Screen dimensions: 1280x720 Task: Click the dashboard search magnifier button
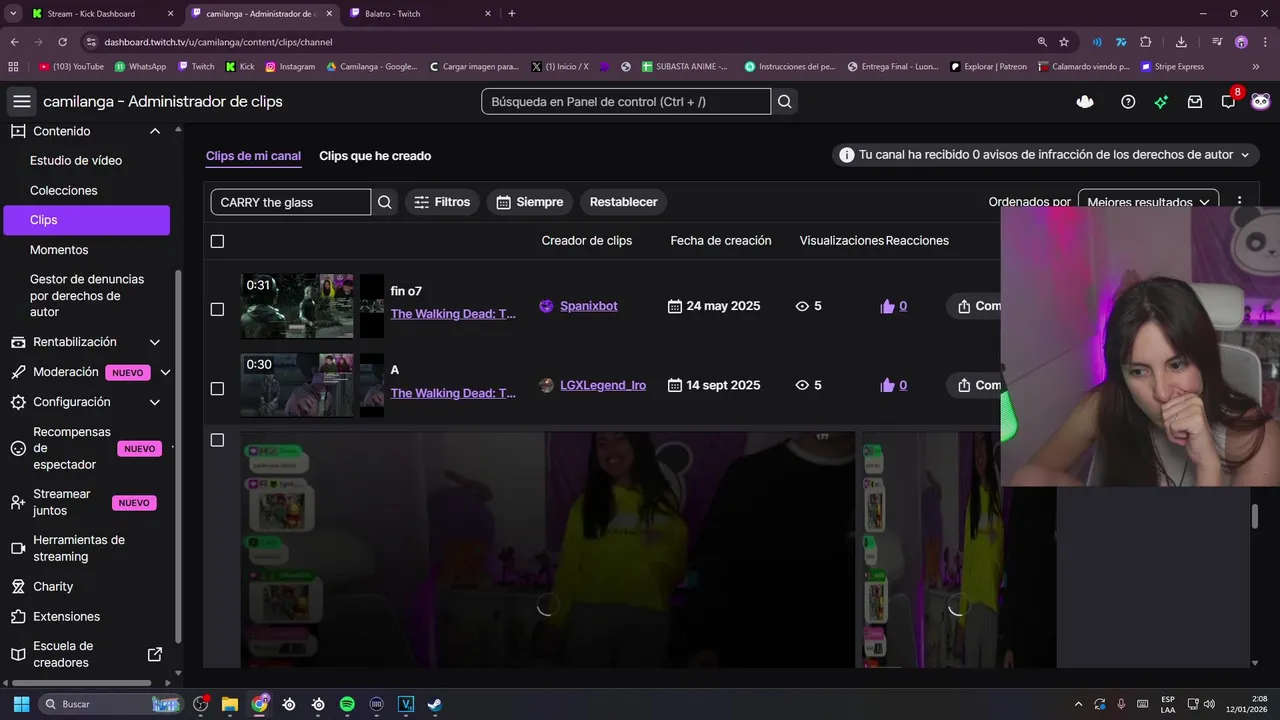point(785,101)
